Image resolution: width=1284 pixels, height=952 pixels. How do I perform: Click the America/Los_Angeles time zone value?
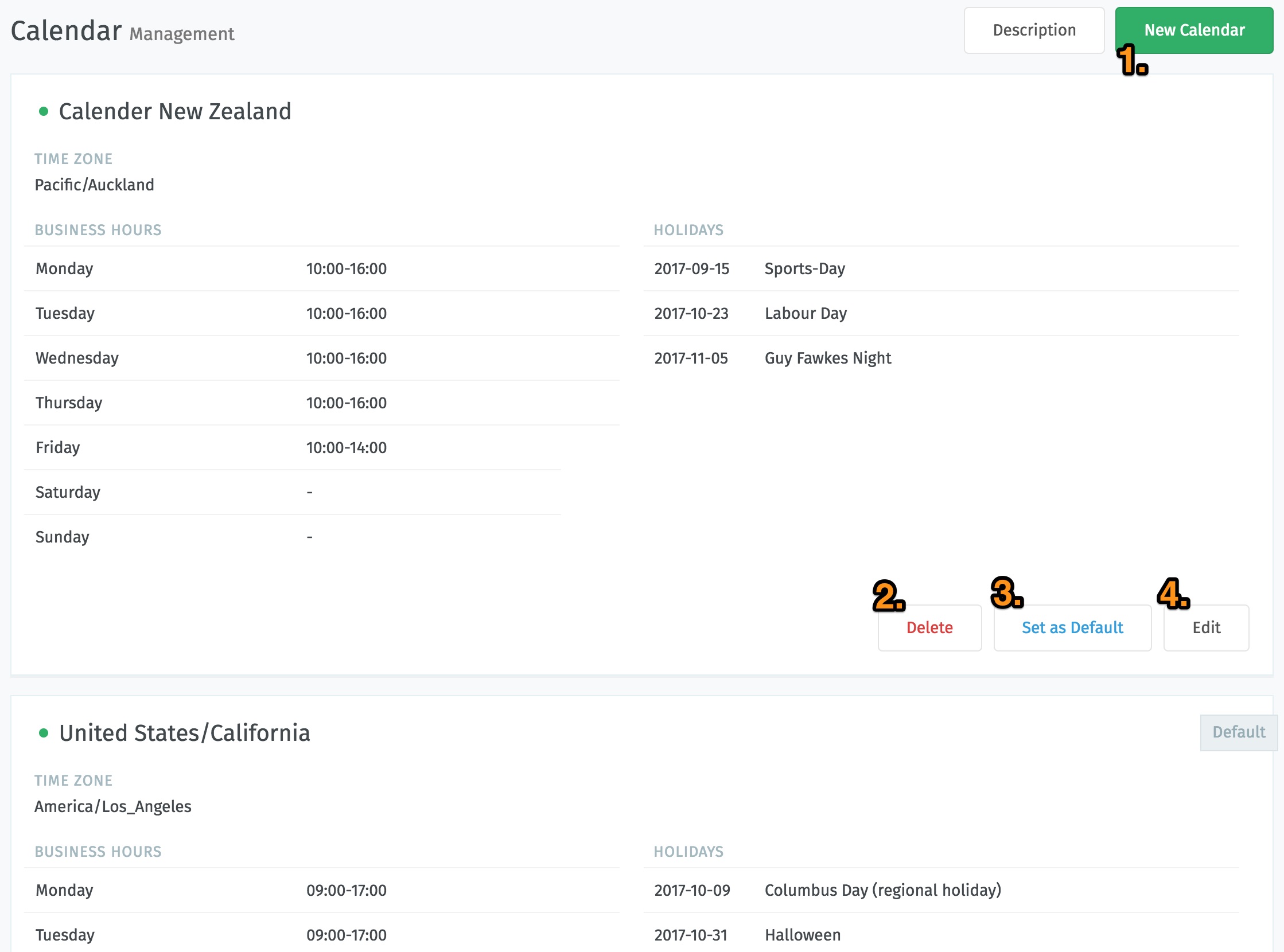coord(113,807)
